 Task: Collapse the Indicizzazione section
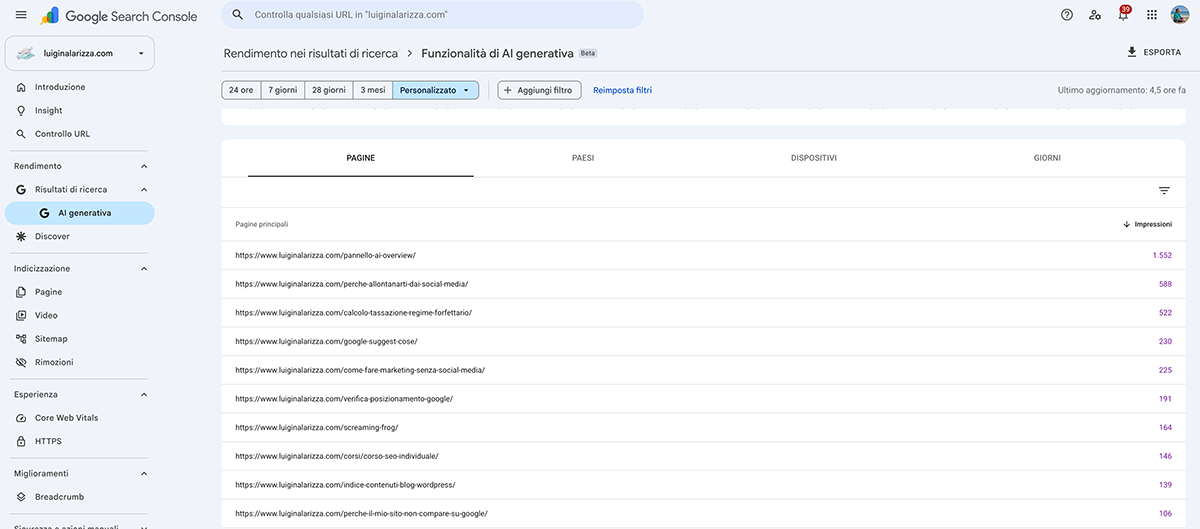tap(143, 268)
